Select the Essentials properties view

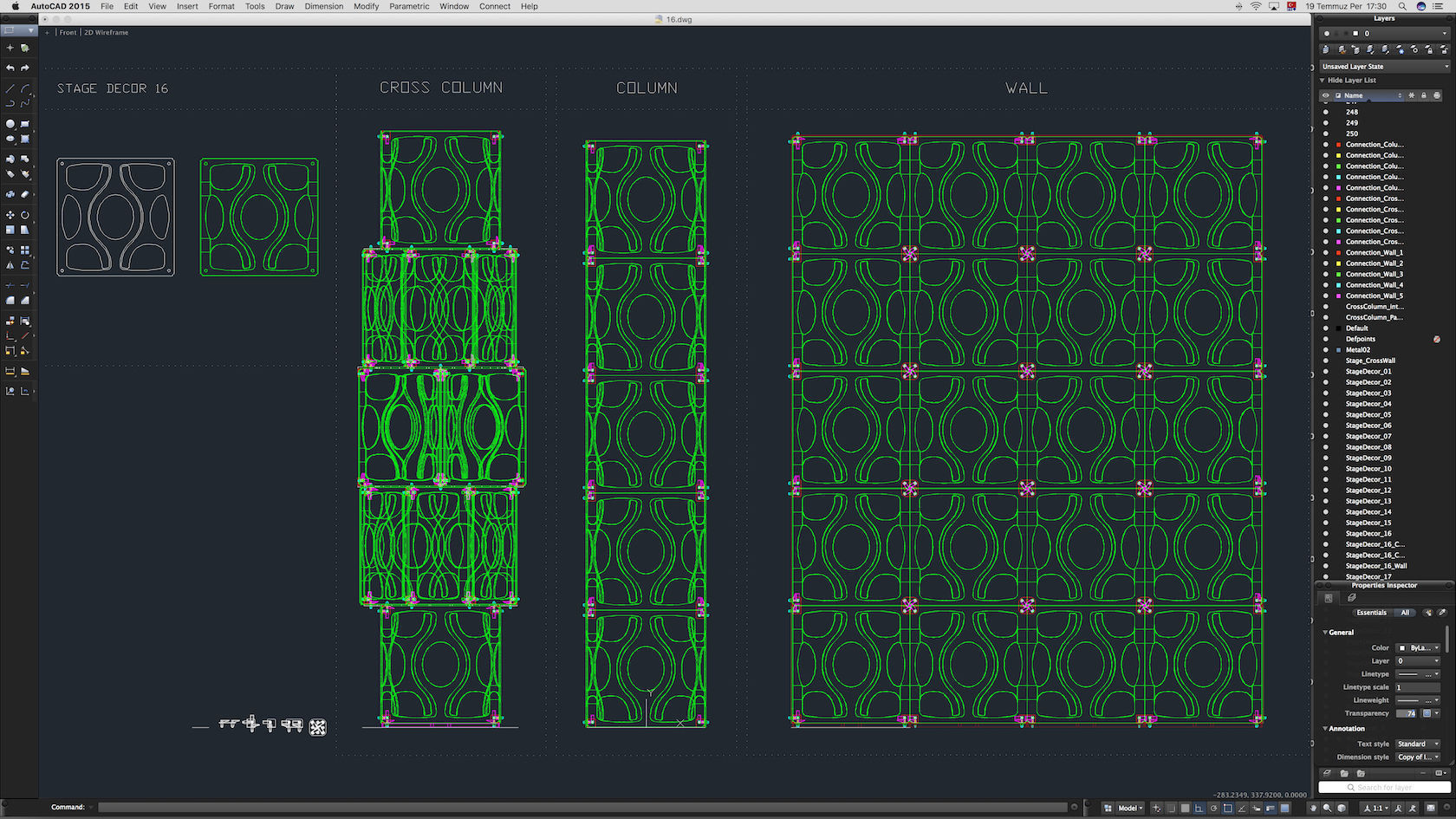click(1372, 613)
